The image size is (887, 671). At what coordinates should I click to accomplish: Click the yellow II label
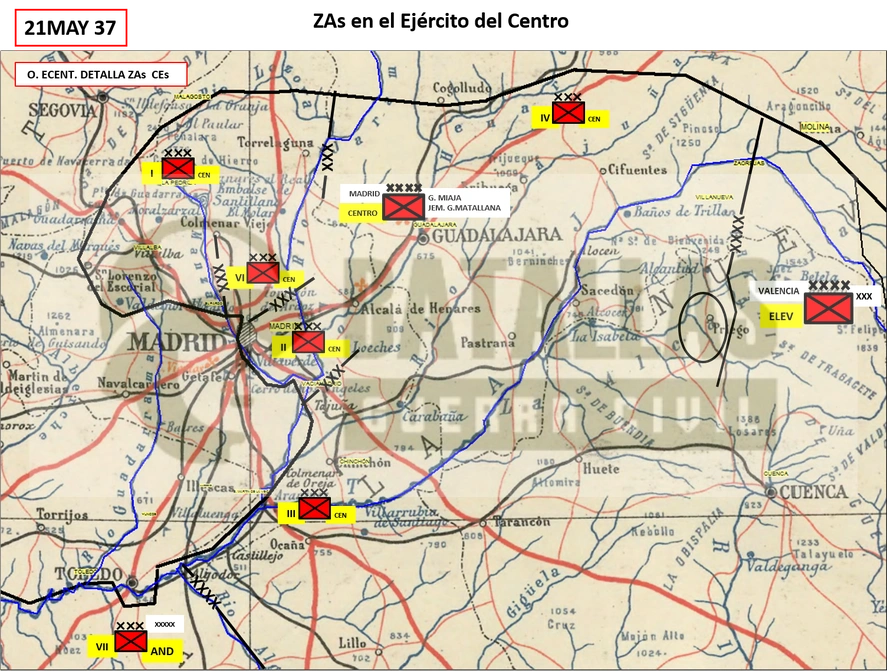(x=283, y=347)
